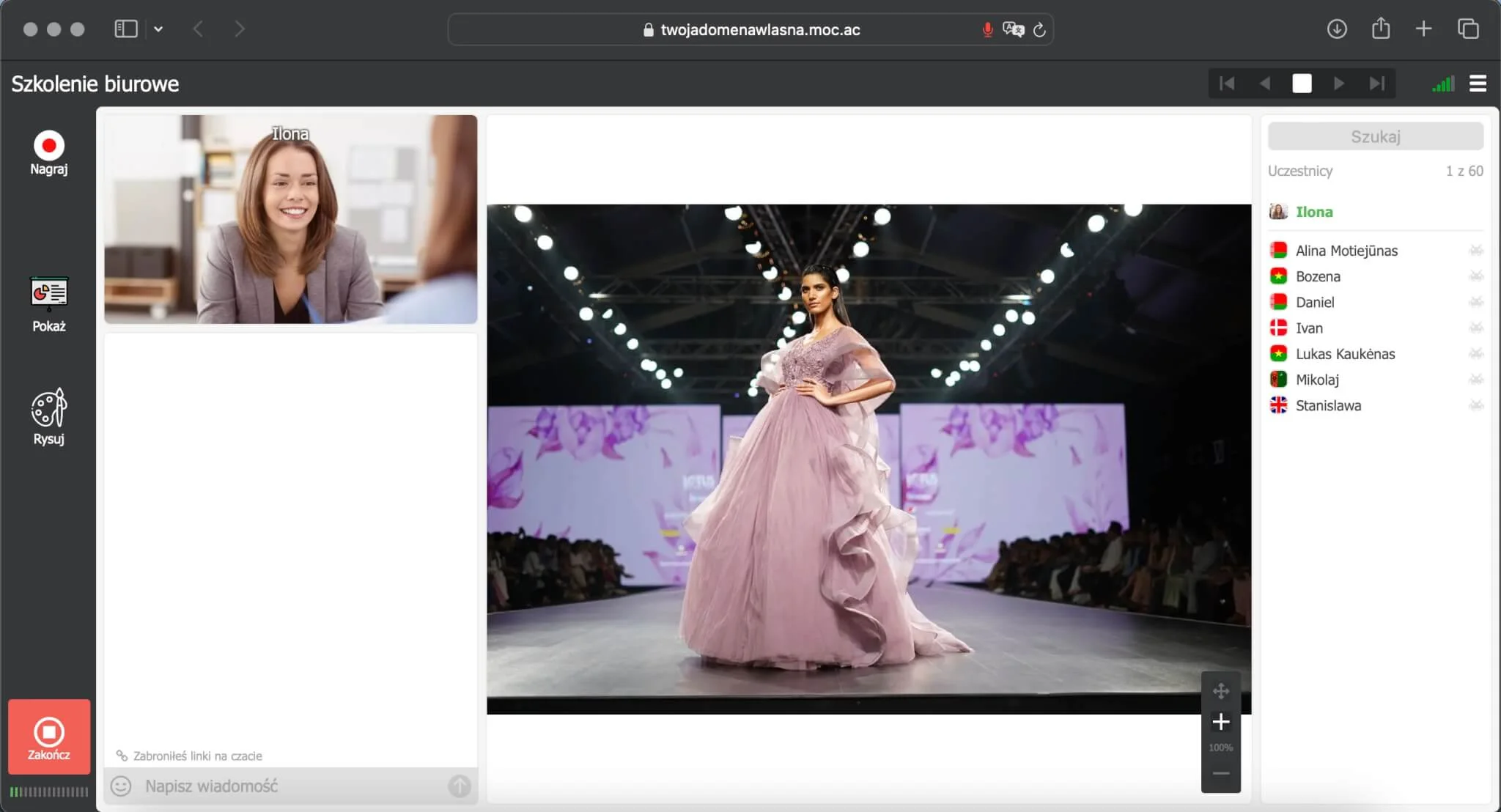The height and width of the screenshot is (812, 1501).
Task: Open the Pokaż presentation tool
Action: tap(48, 294)
